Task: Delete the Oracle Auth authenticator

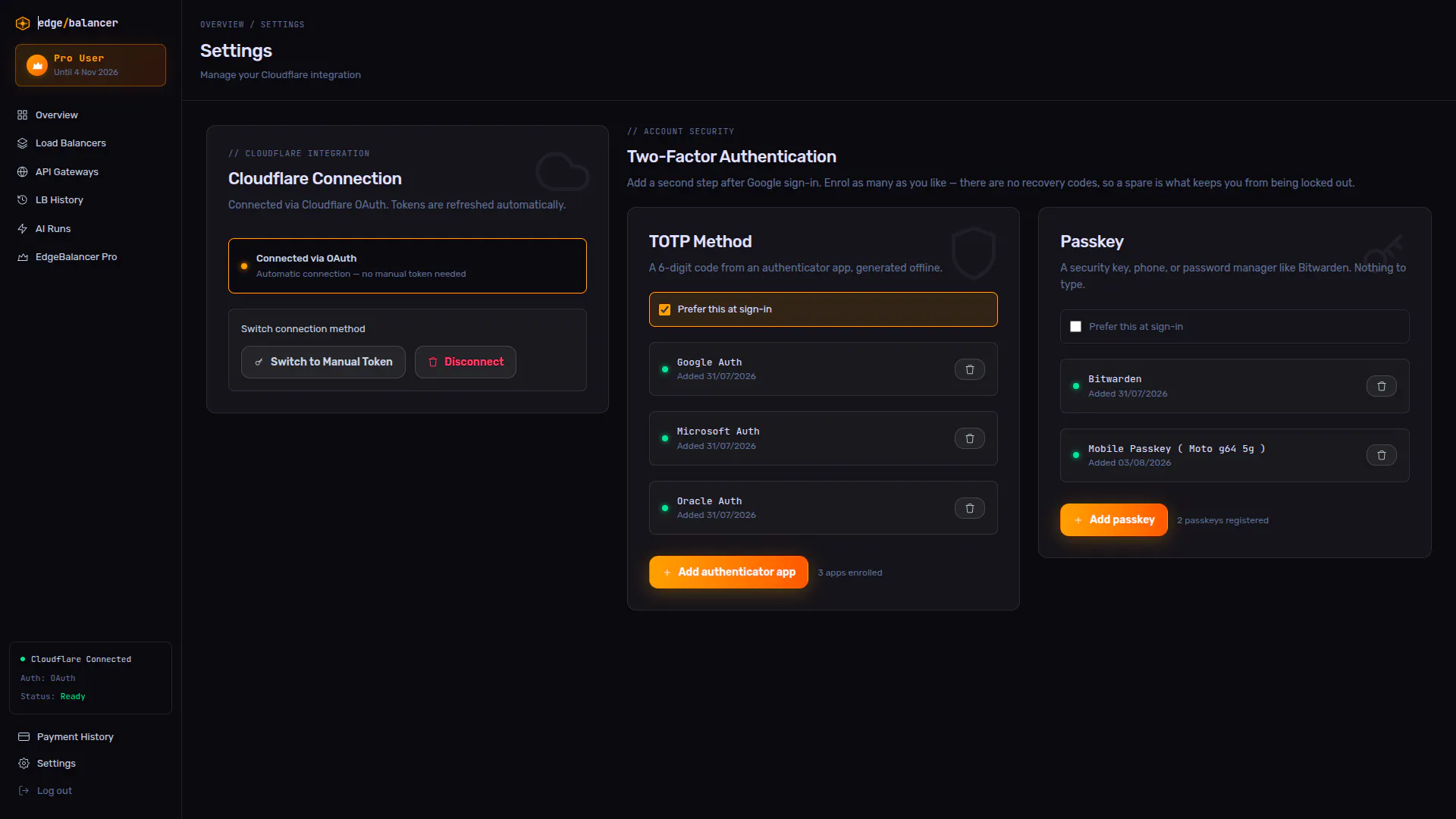Action: [969, 509]
